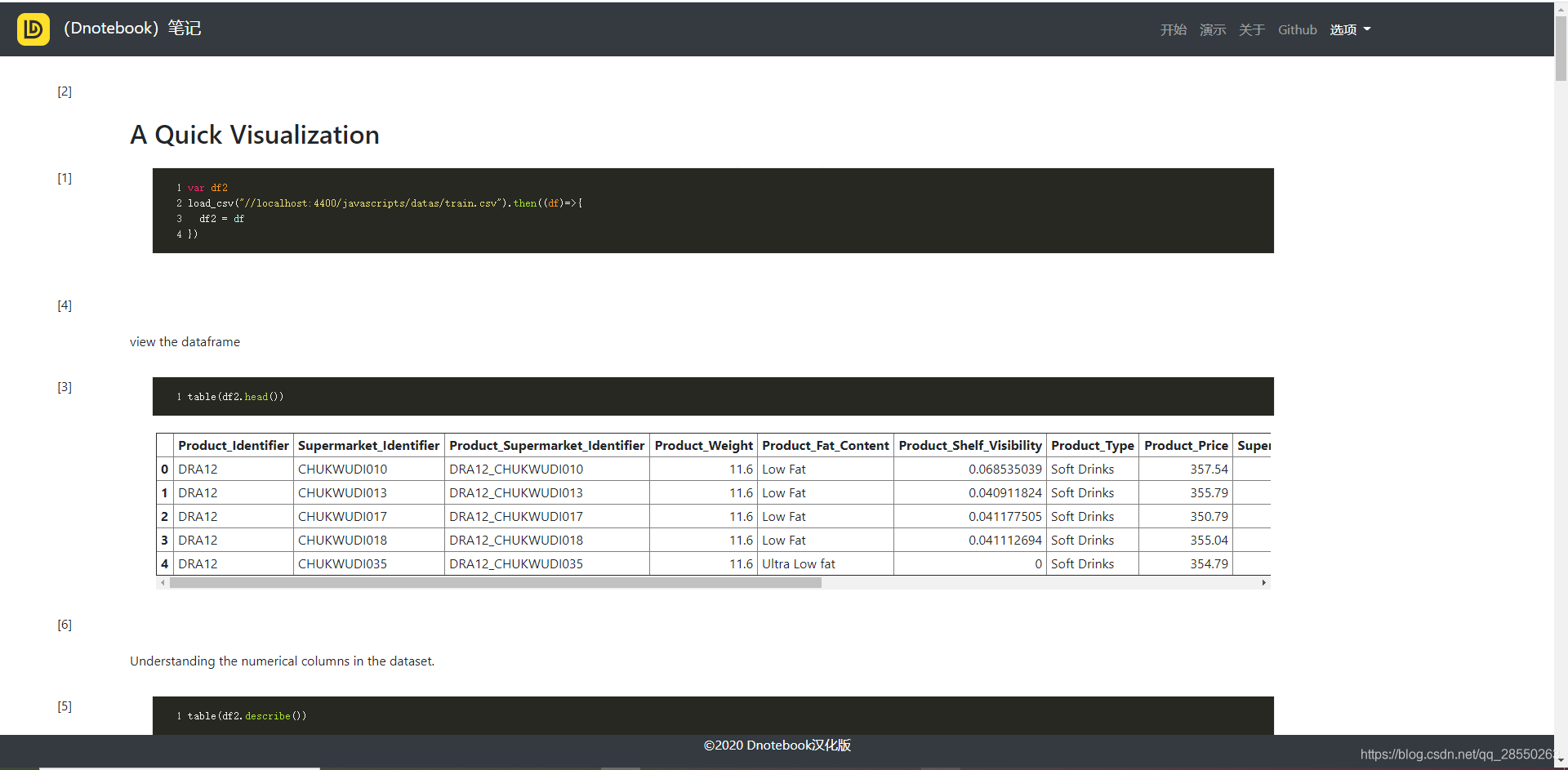Click cell CHUKWUDI013
The width and height of the screenshot is (1568, 770).
[x=369, y=493]
